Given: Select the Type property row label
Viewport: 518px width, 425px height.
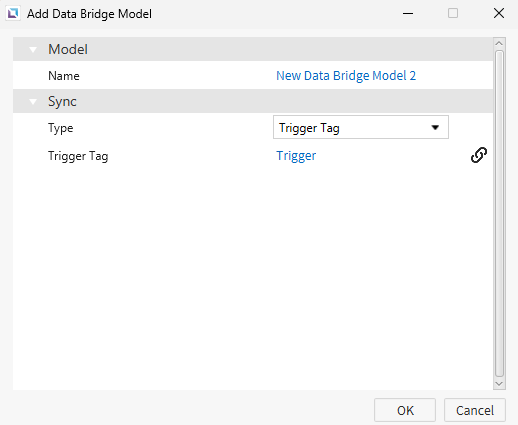Looking at the screenshot, I should [x=60, y=128].
